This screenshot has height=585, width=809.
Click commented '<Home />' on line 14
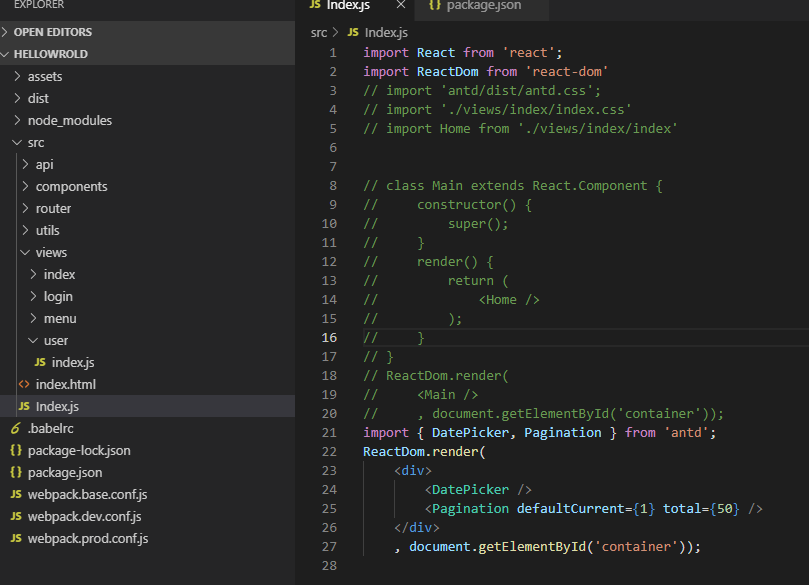[509, 300]
